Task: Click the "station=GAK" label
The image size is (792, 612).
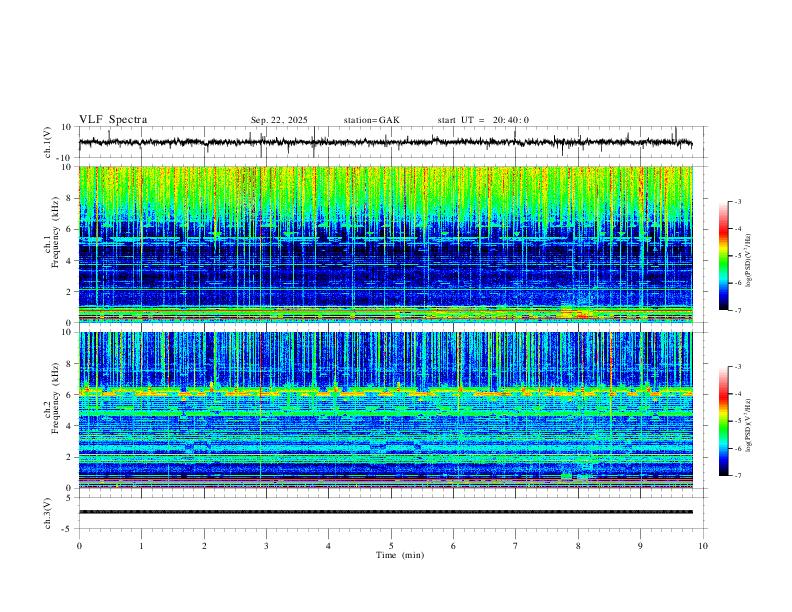Action: coord(372,120)
